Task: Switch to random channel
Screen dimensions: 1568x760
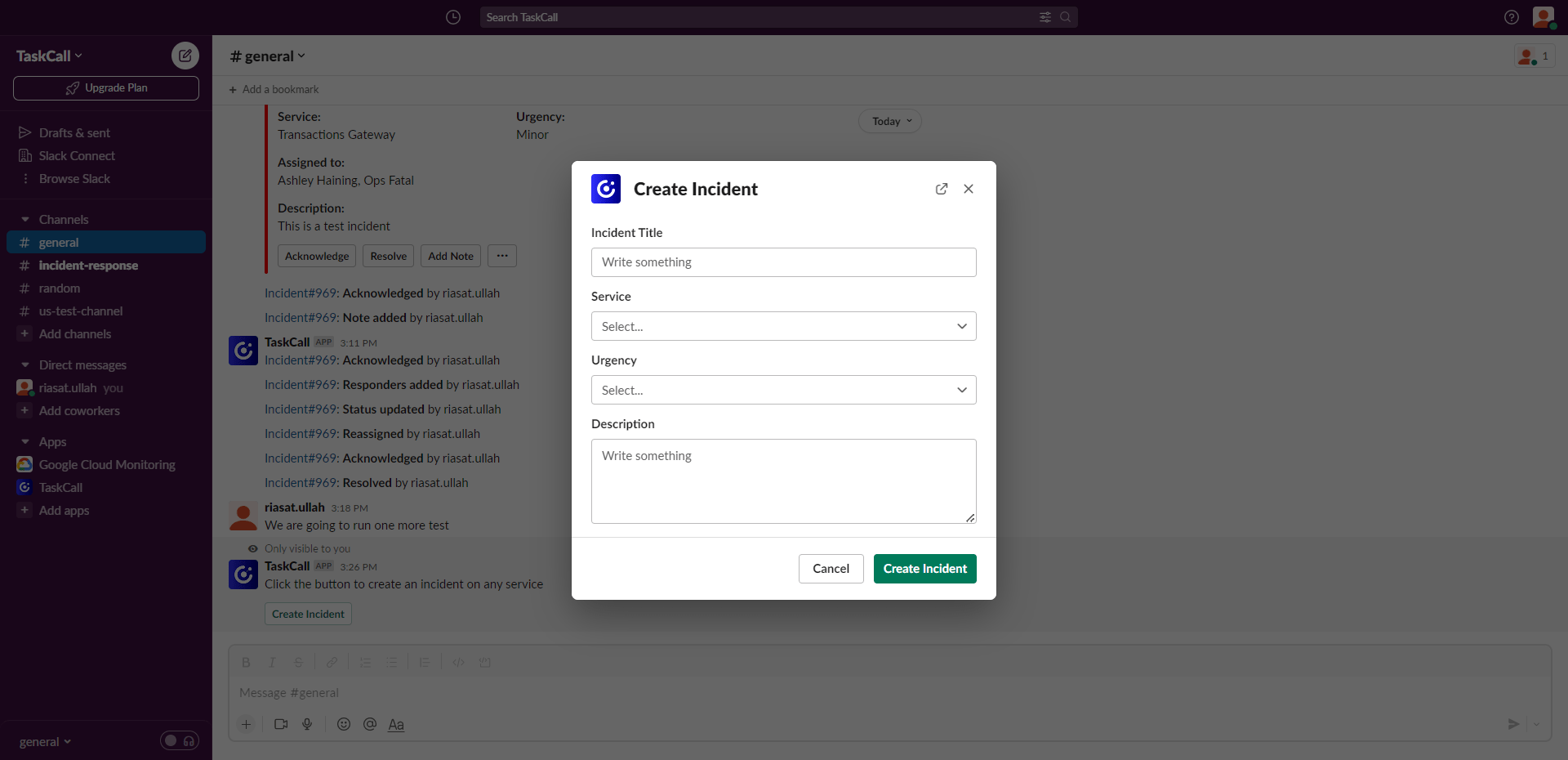Action: 106,288
